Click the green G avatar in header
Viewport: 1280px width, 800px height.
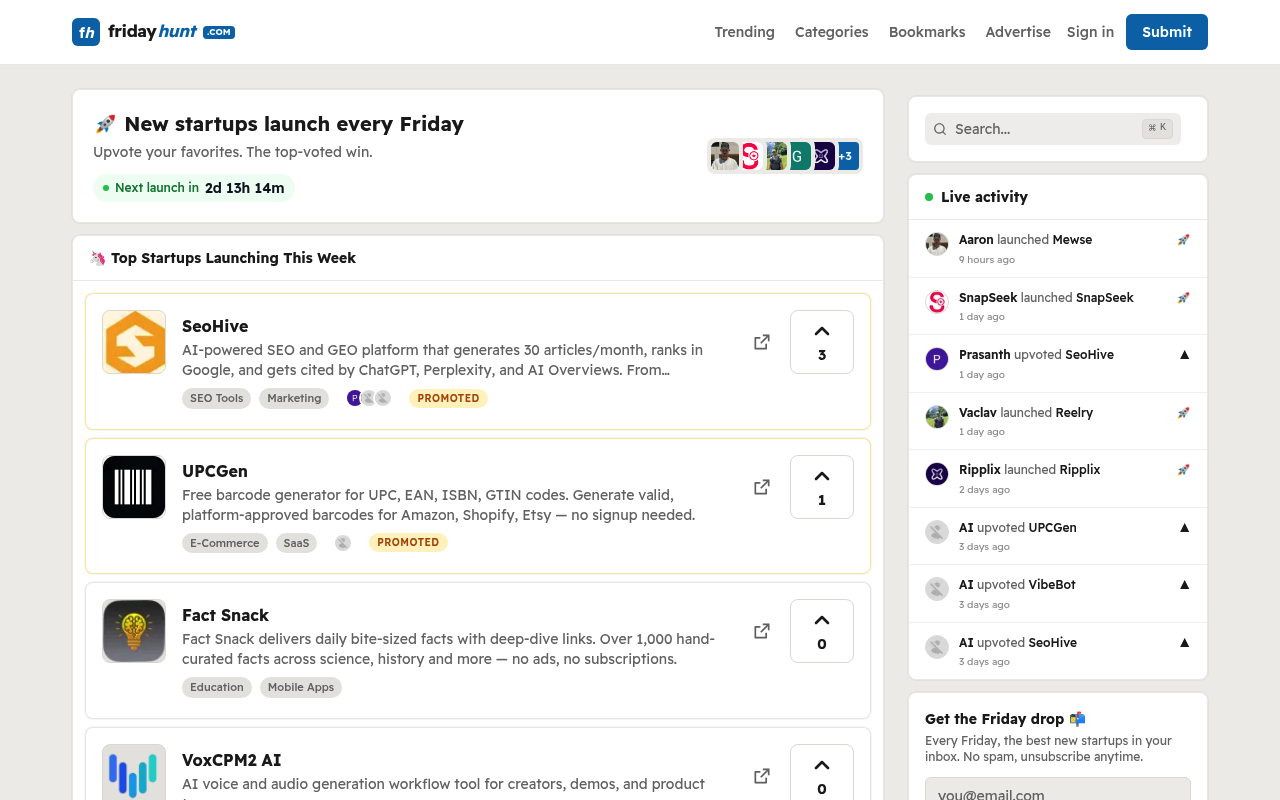point(798,156)
